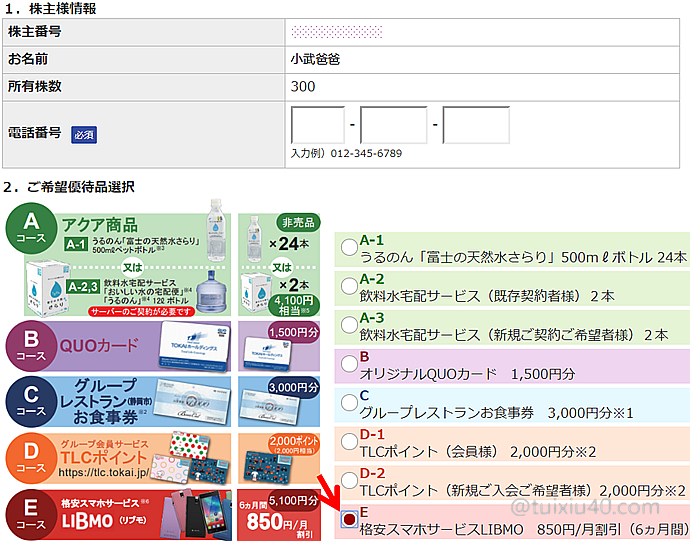Click the 電話番号 field label

(x=35, y=132)
